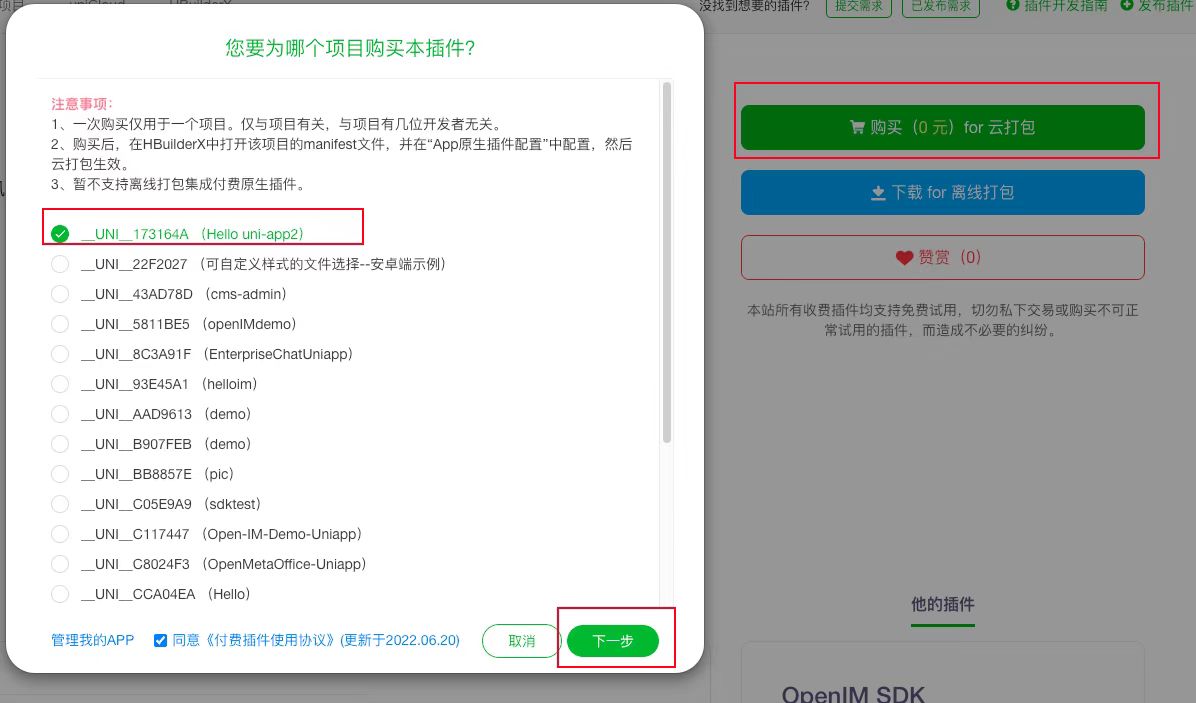Choose the __UNI__5811BE5 (openIMdemo) project
Viewport: 1196px width, 703px height.
[60, 324]
